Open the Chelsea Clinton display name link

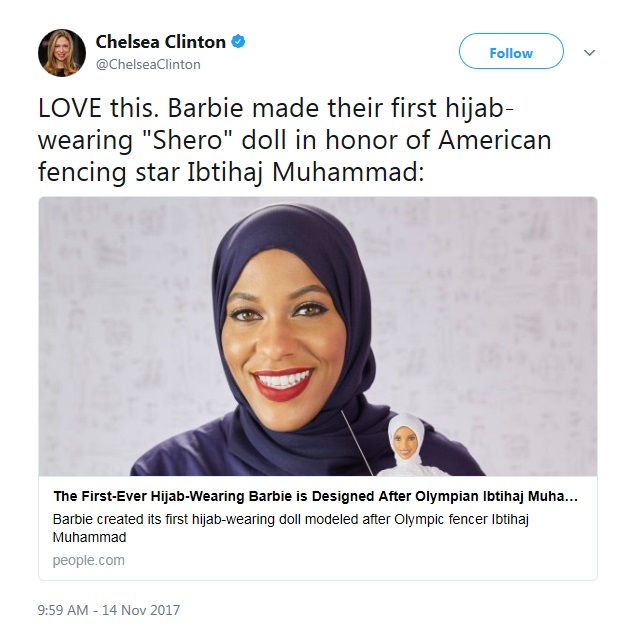(161, 42)
